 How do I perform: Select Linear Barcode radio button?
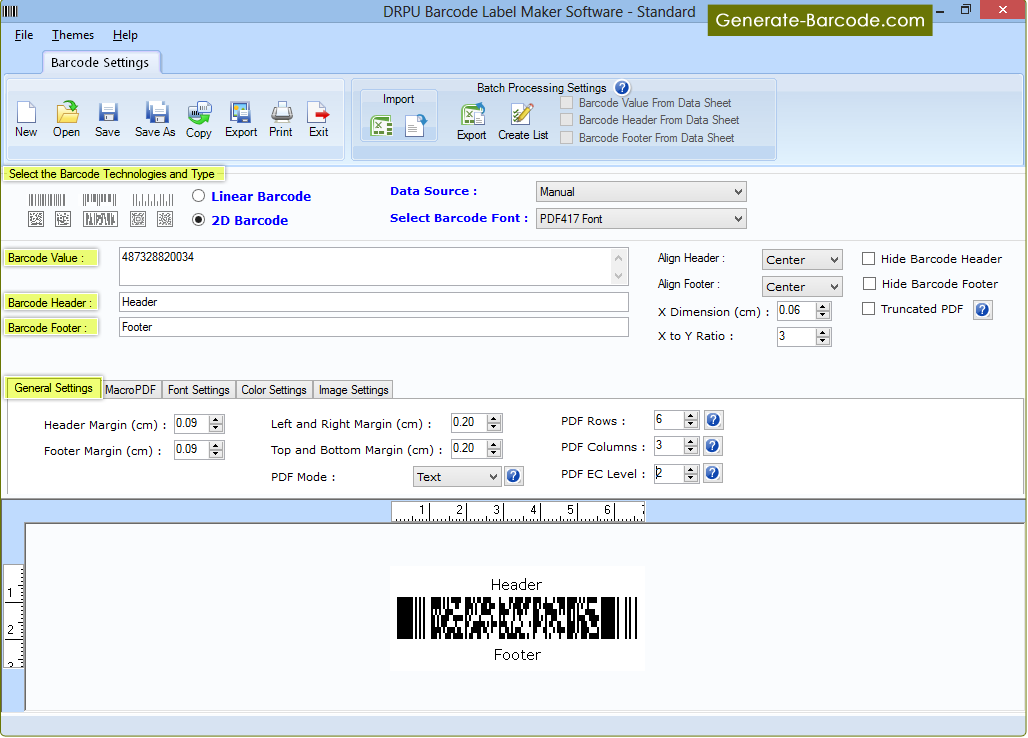coord(199,196)
